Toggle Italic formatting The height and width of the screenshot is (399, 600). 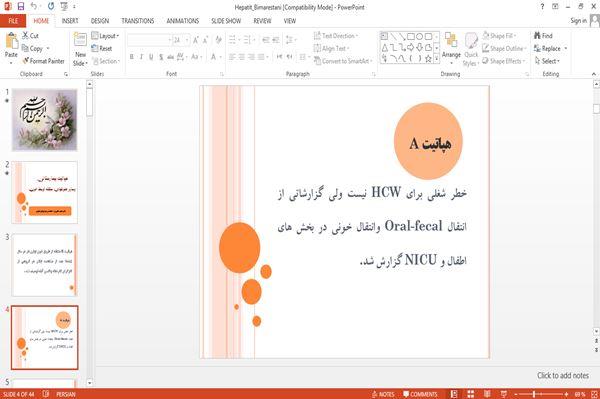[141, 57]
